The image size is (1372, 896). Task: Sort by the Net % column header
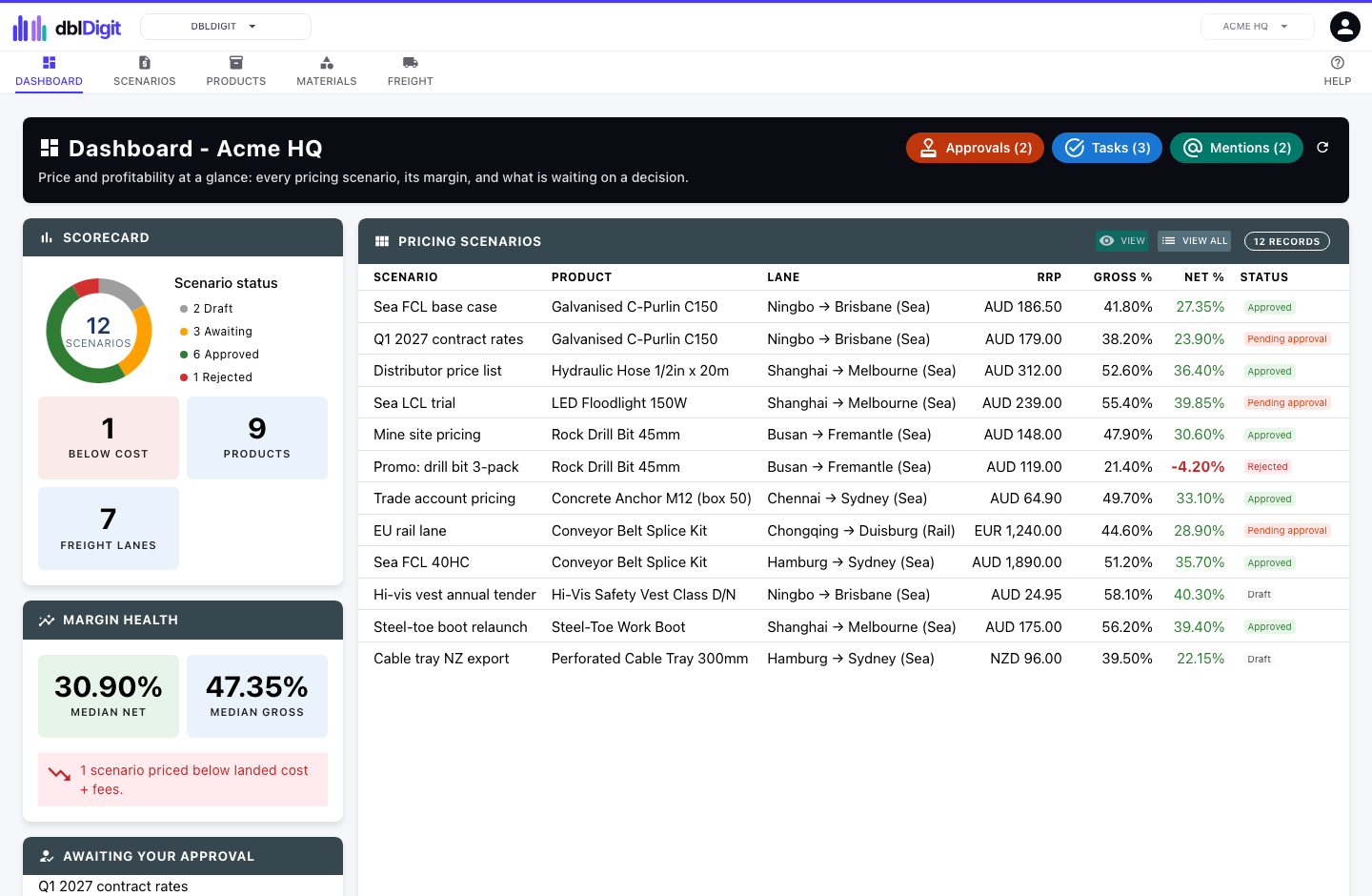(1204, 277)
